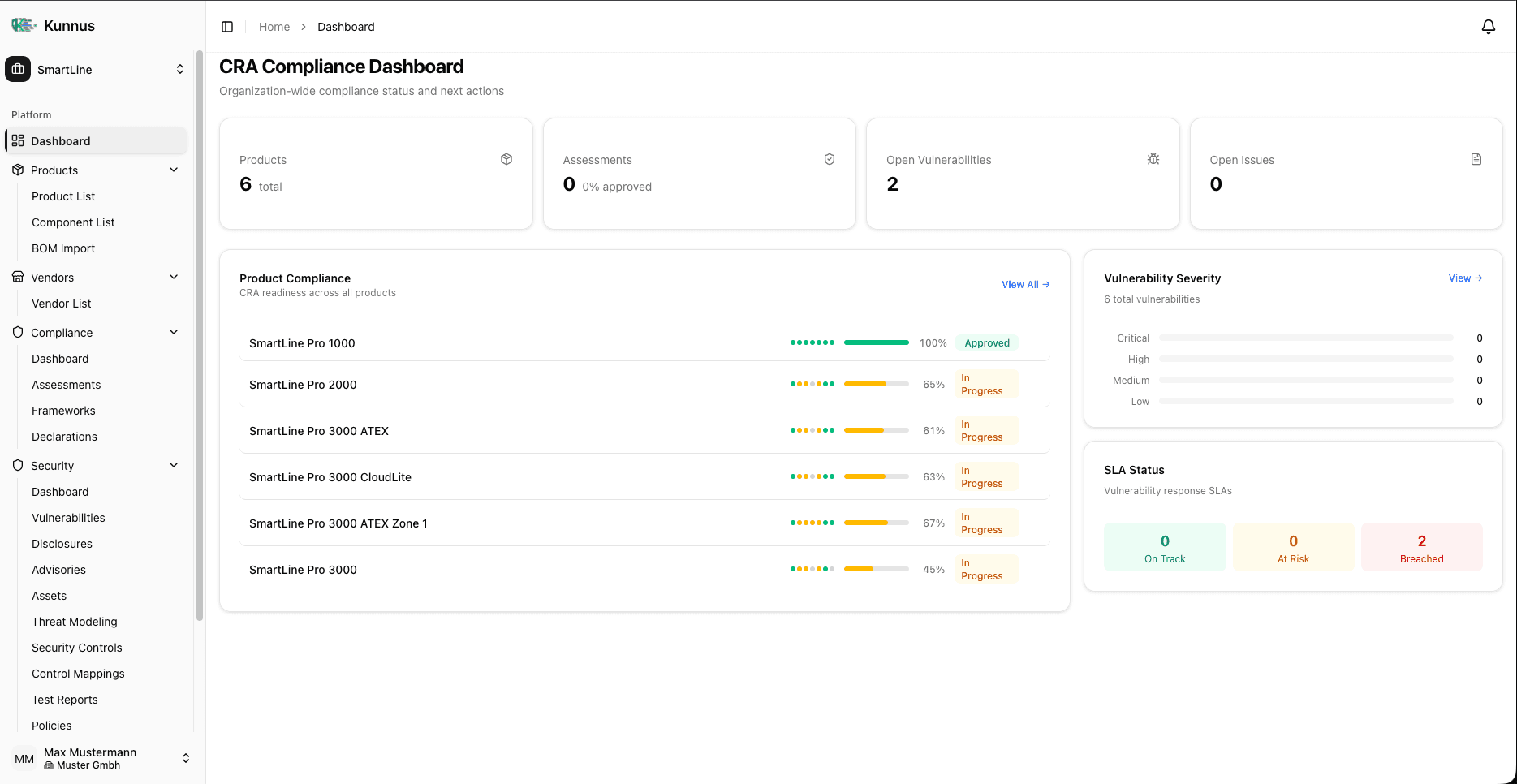Screen dimensions: 1517x784
Task: Click the Dashboard grid icon in sidebar
Action: (x=18, y=140)
